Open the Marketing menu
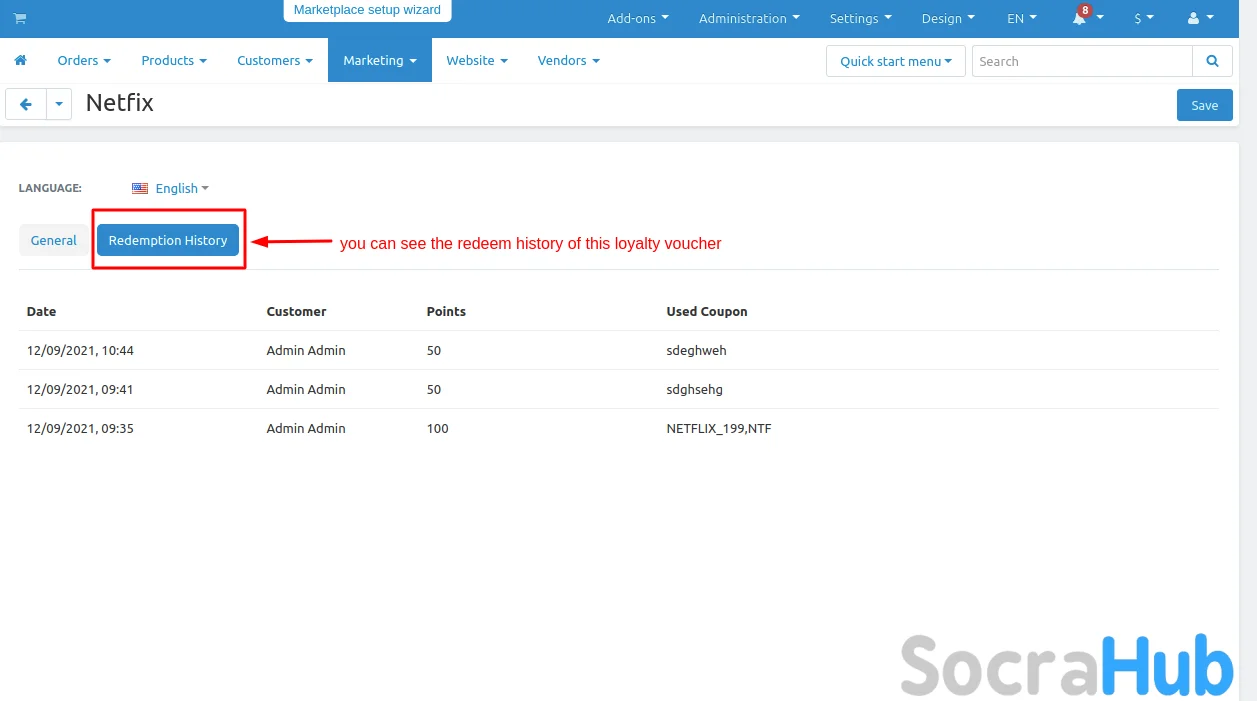Screen dimensions: 1257x701 [x=379, y=61]
